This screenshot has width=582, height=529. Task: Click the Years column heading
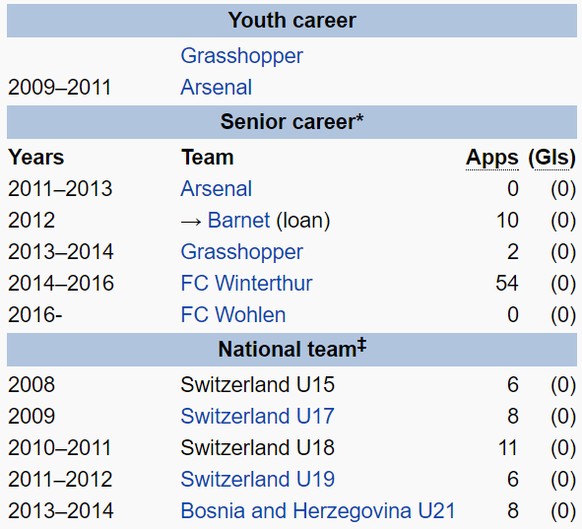click(36, 157)
